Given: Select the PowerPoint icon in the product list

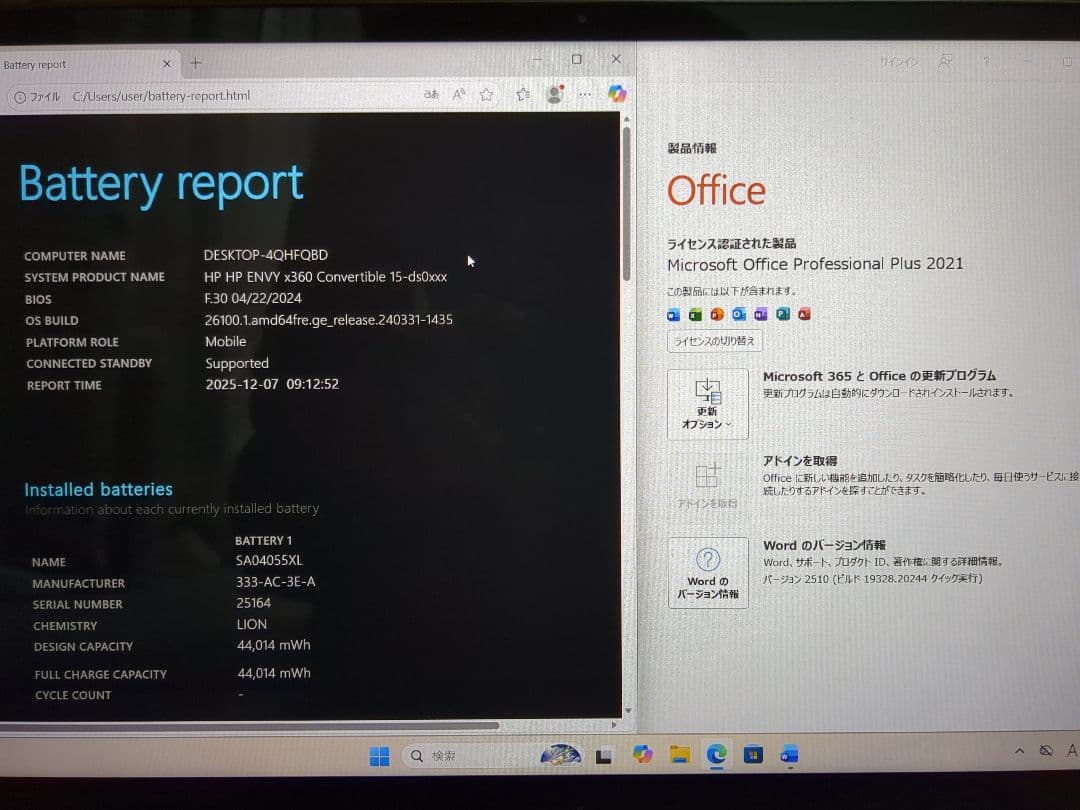Looking at the screenshot, I should 717,314.
